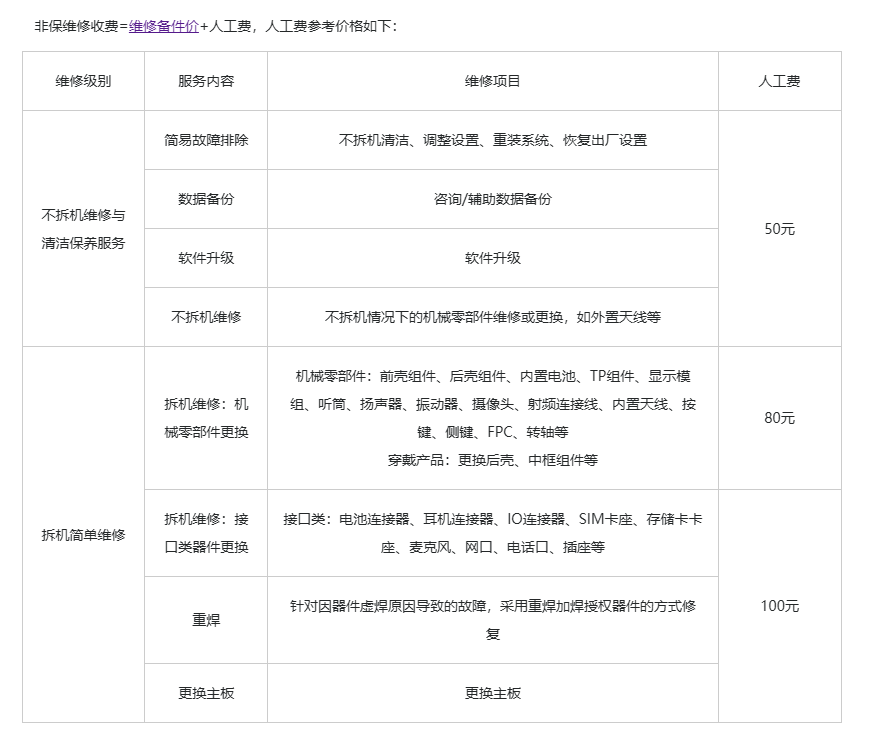The image size is (869, 736).
Task: Click the 数据备份 service cell
Action: point(206,199)
